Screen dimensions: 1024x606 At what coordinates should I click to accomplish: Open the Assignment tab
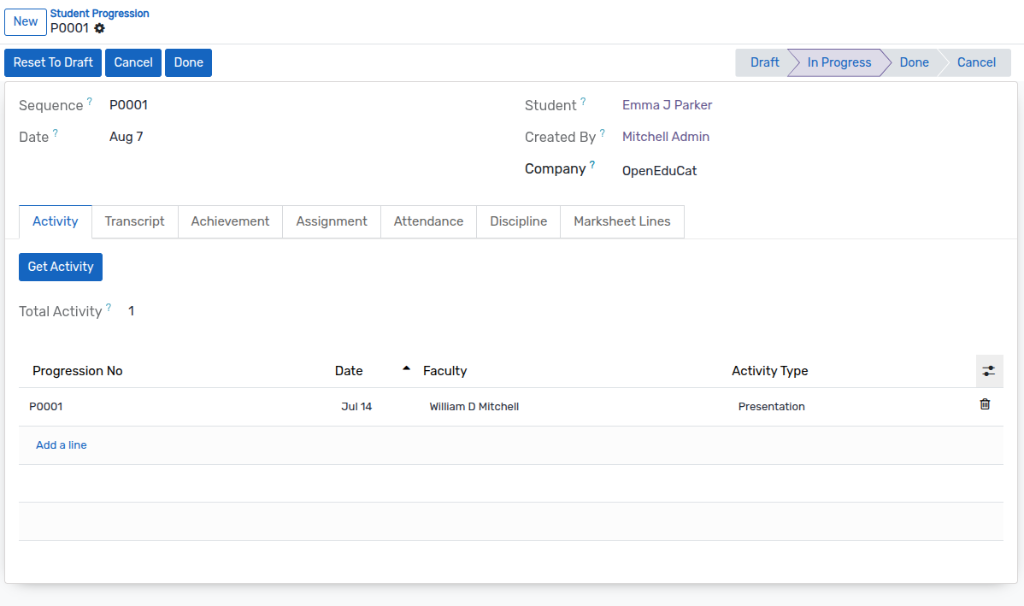331,221
